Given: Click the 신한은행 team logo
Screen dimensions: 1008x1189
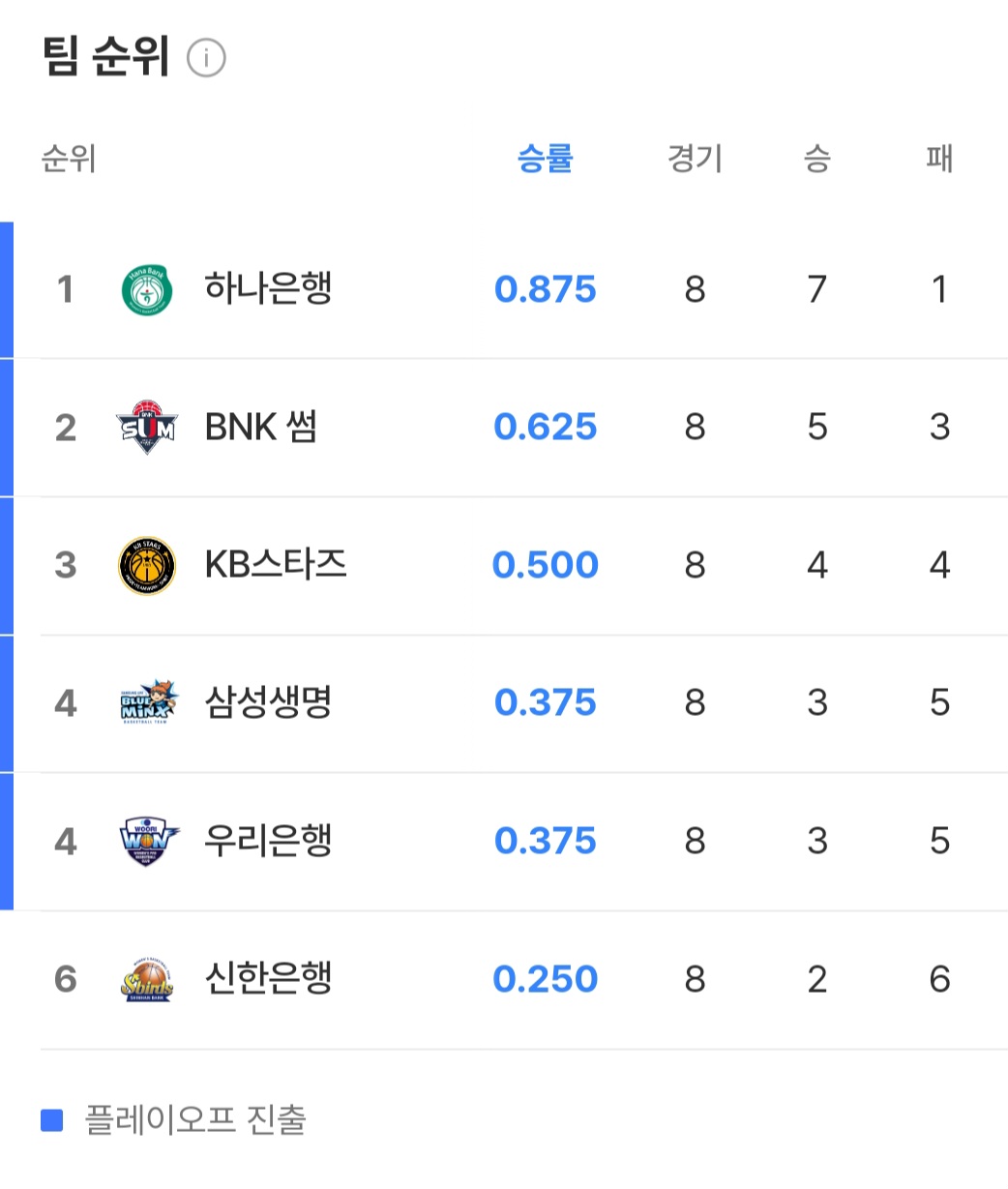Looking at the screenshot, I should (x=147, y=979).
